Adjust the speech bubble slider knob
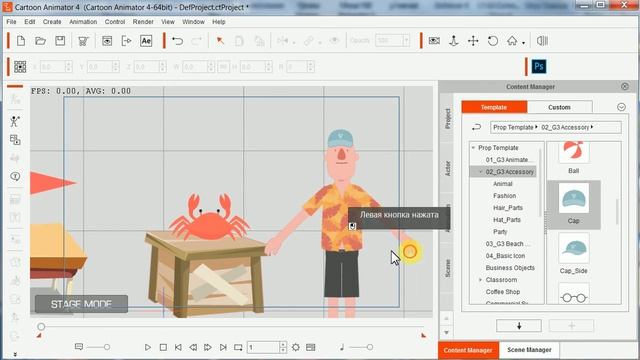This screenshot has width=640, height=360. [x=107, y=347]
